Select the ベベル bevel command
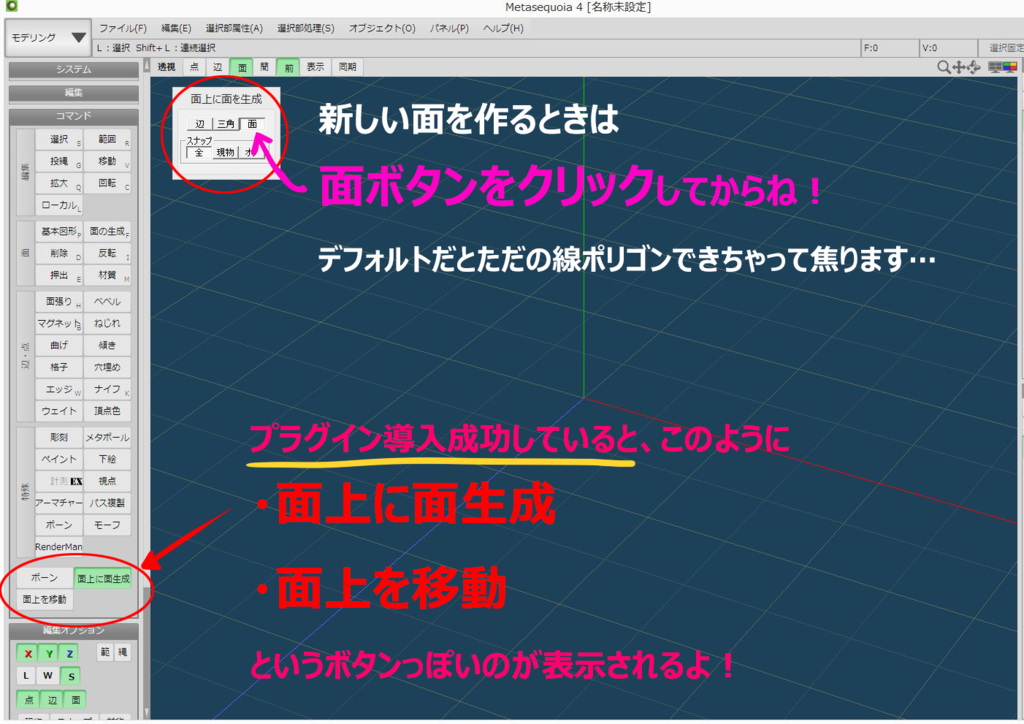This screenshot has width=1024, height=724. tap(107, 302)
